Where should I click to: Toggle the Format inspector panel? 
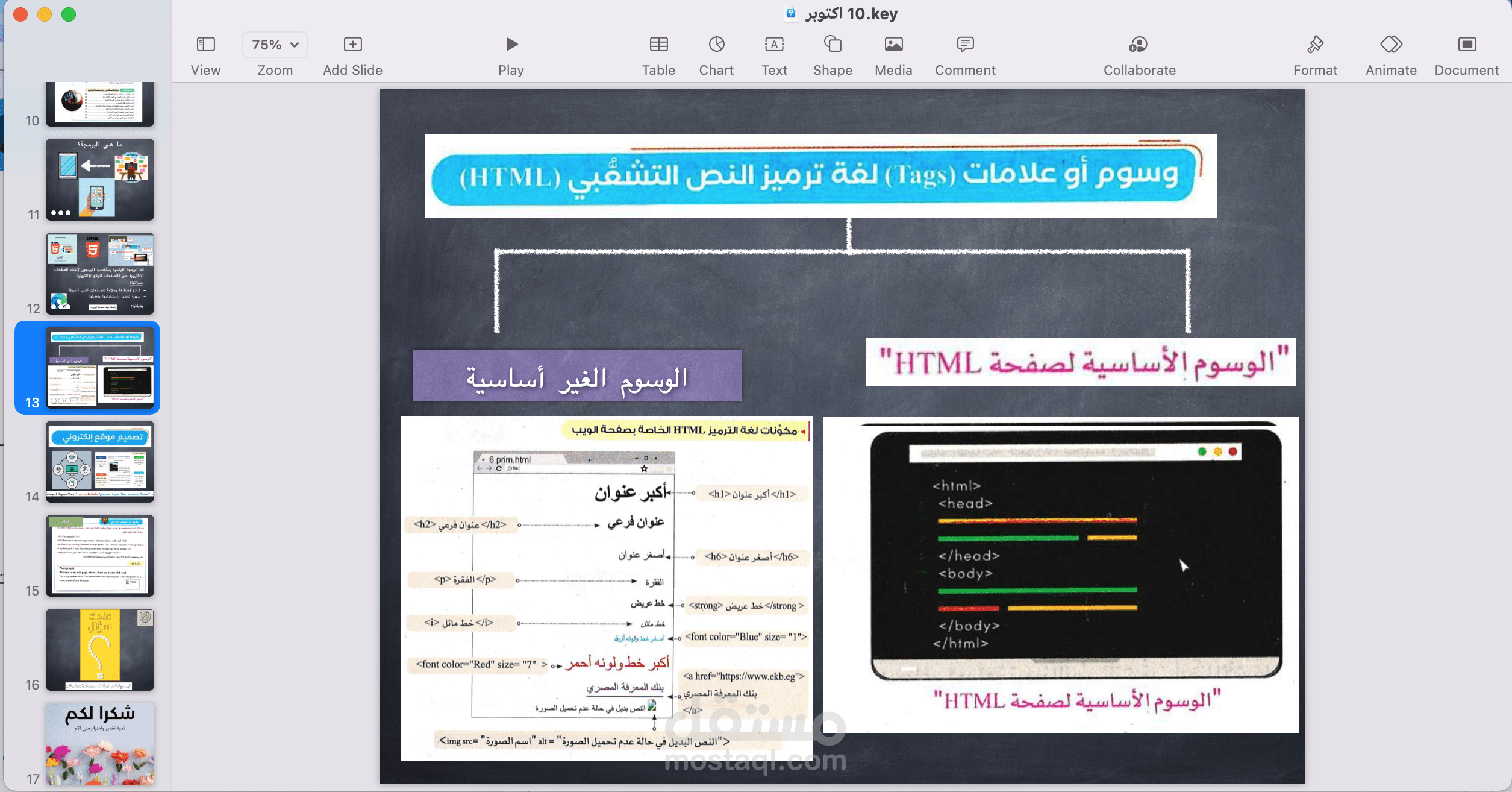point(1315,45)
